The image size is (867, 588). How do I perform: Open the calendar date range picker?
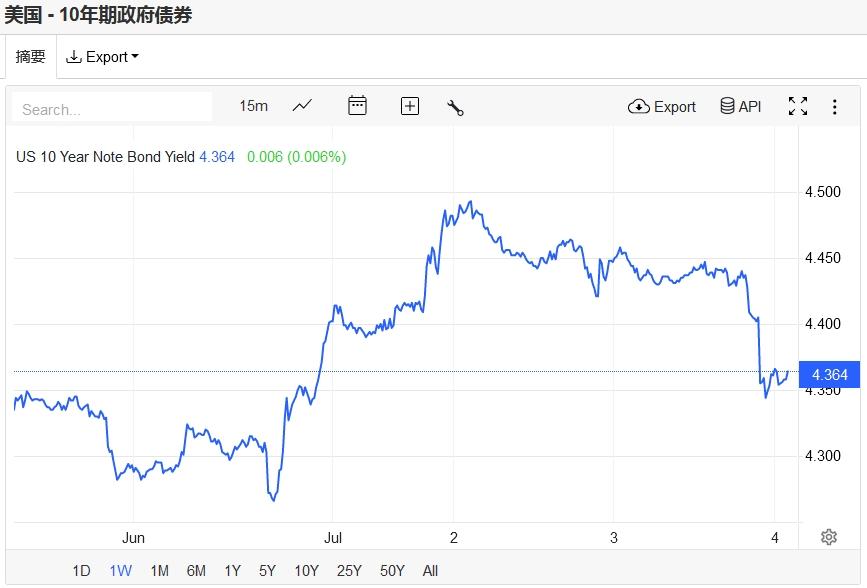click(x=357, y=106)
